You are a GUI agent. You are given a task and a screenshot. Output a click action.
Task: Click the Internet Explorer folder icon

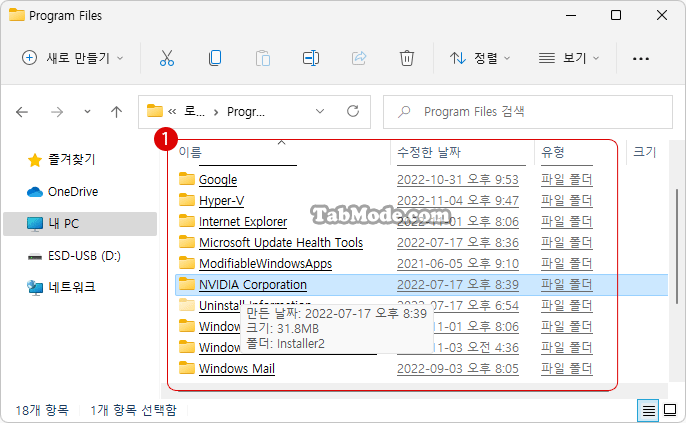coord(187,221)
